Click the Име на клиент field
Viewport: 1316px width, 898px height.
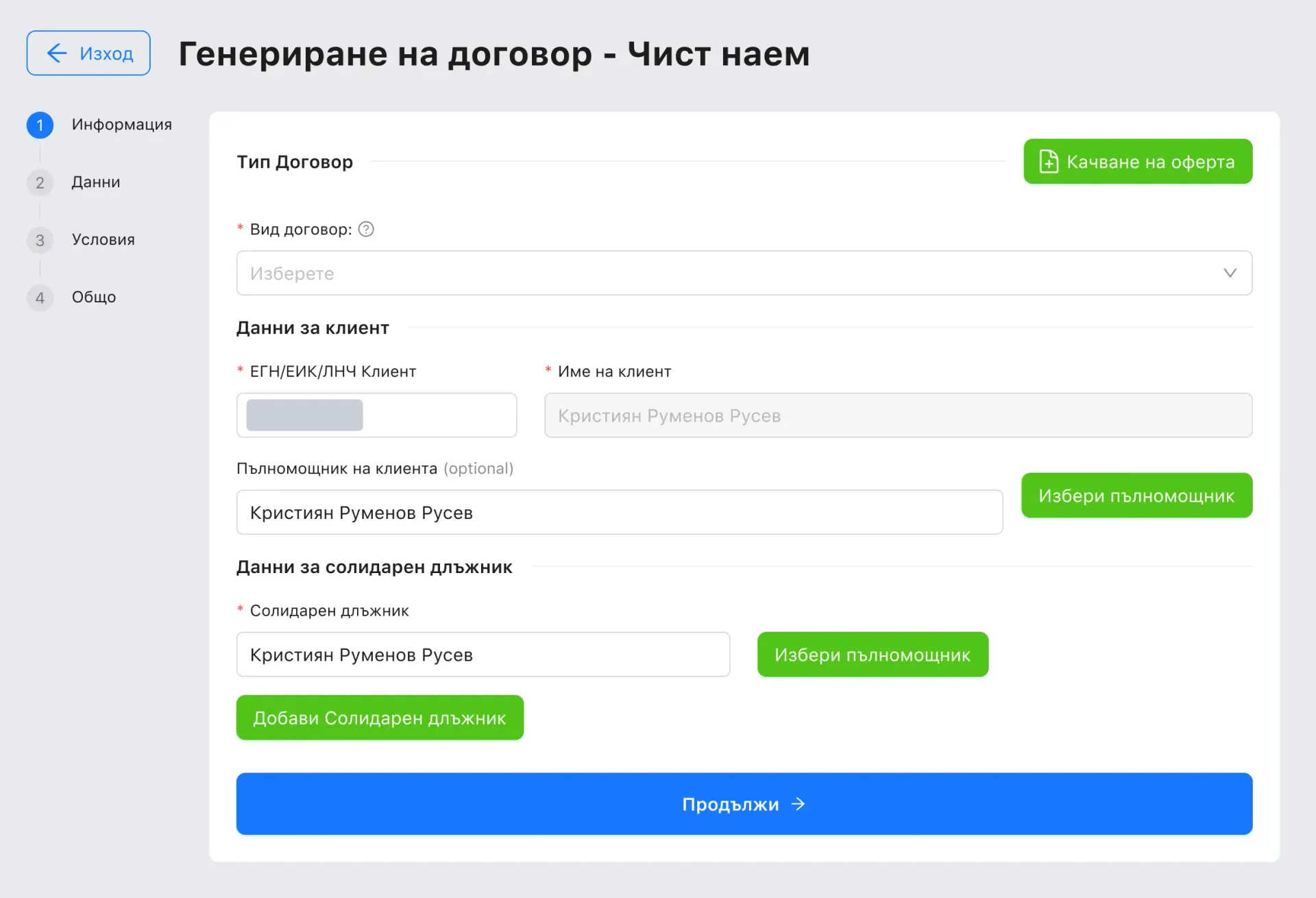pyautogui.click(x=898, y=415)
